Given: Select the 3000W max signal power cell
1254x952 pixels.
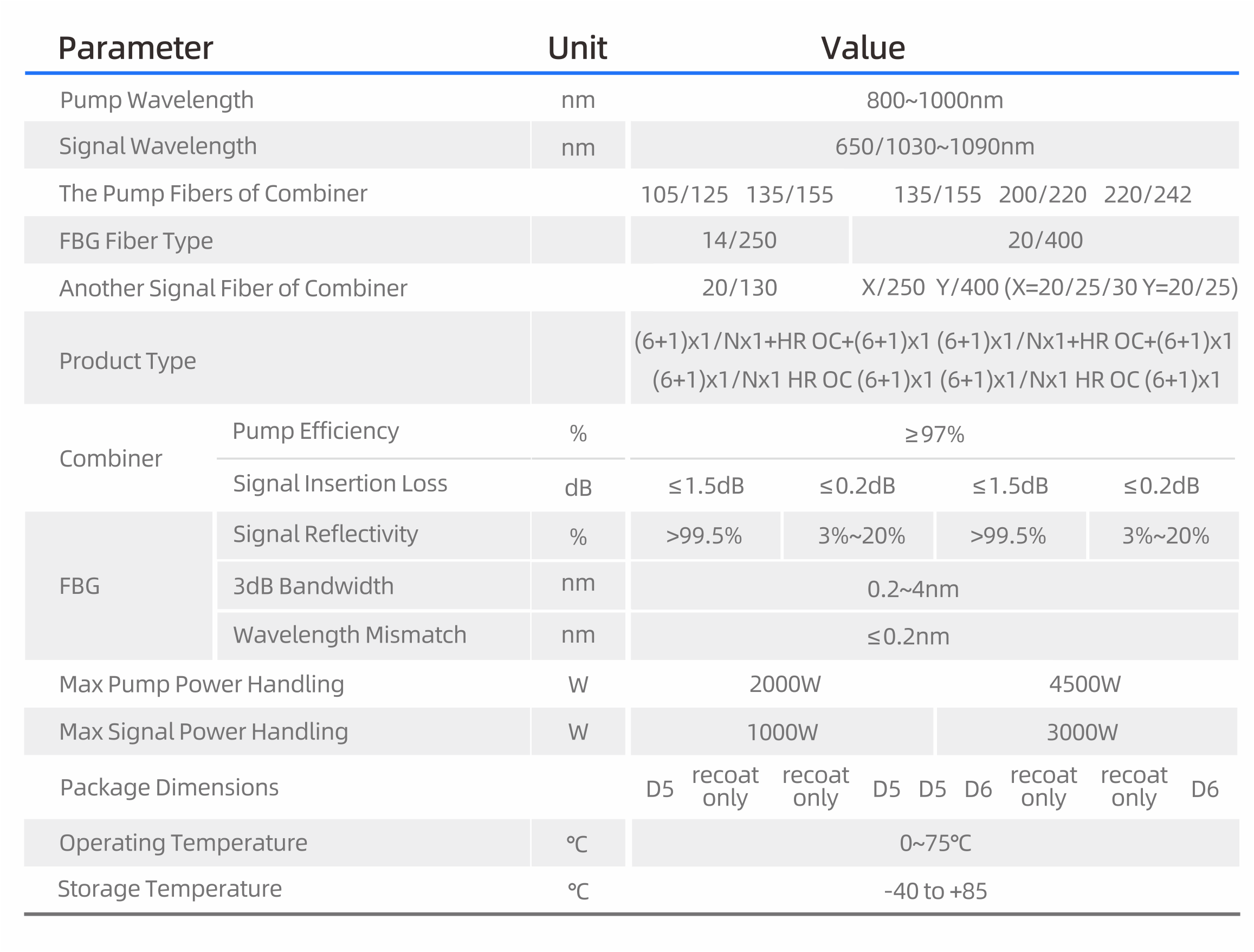Looking at the screenshot, I should tap(1082, 732).
